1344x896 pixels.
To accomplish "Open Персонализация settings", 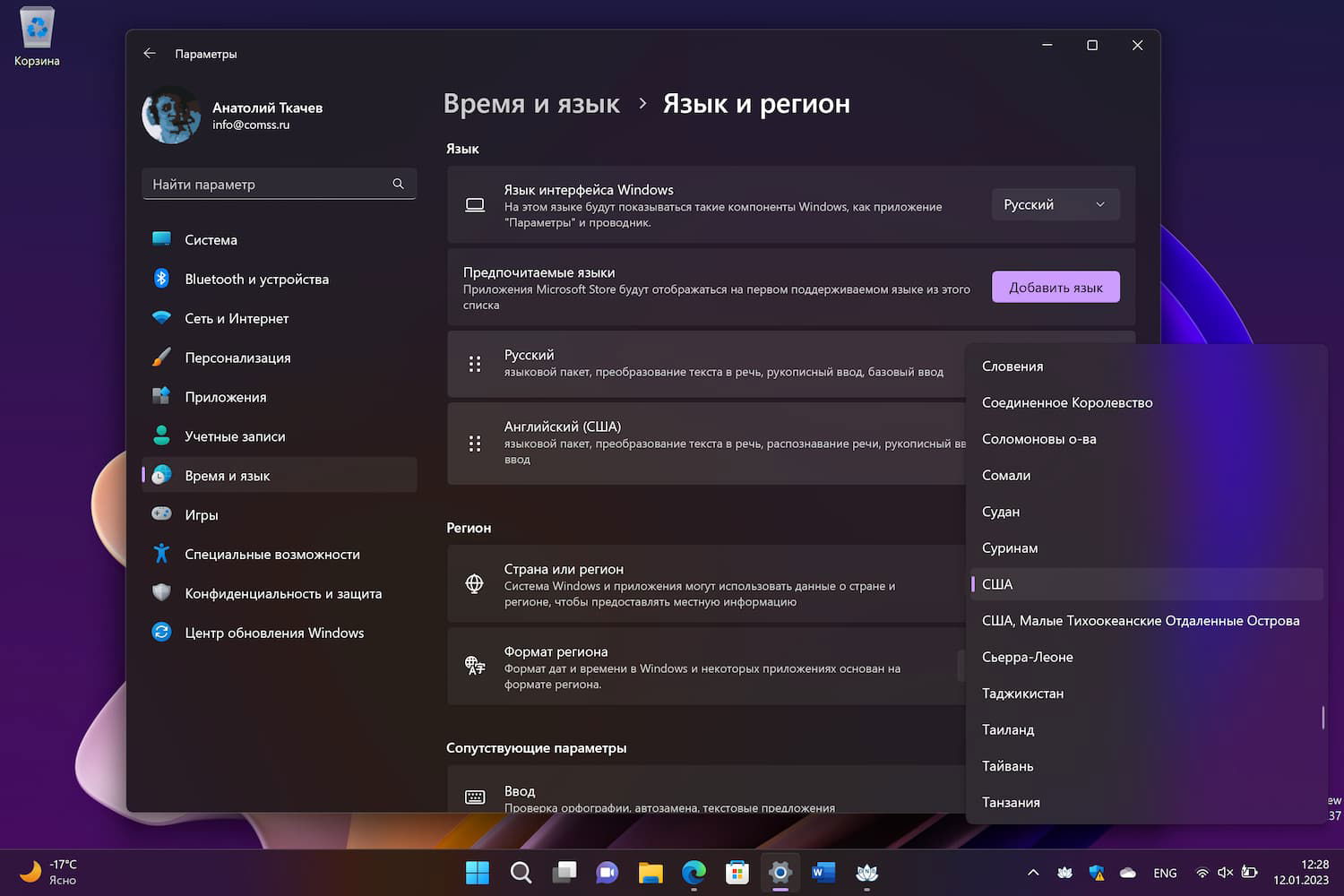I will click(280, 358).
